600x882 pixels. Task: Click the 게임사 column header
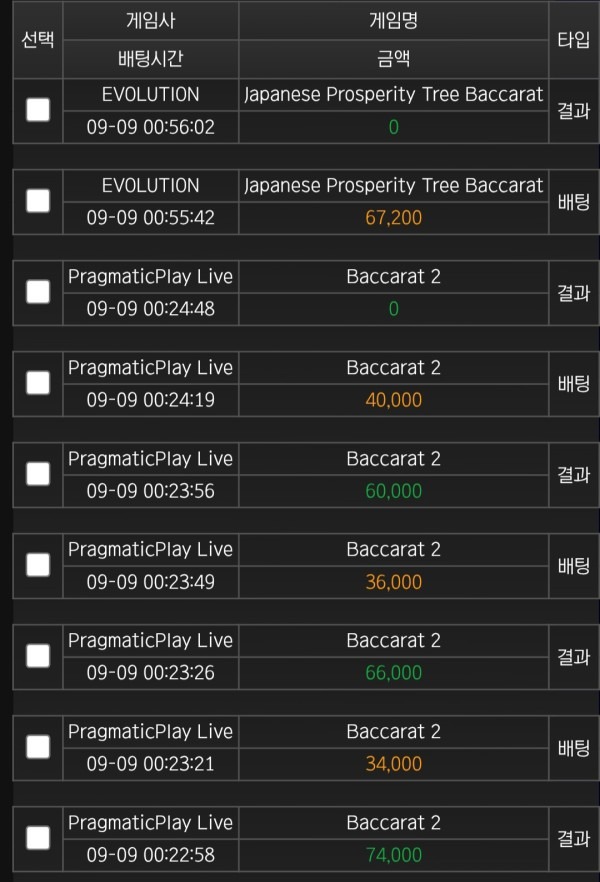point(150,21)
